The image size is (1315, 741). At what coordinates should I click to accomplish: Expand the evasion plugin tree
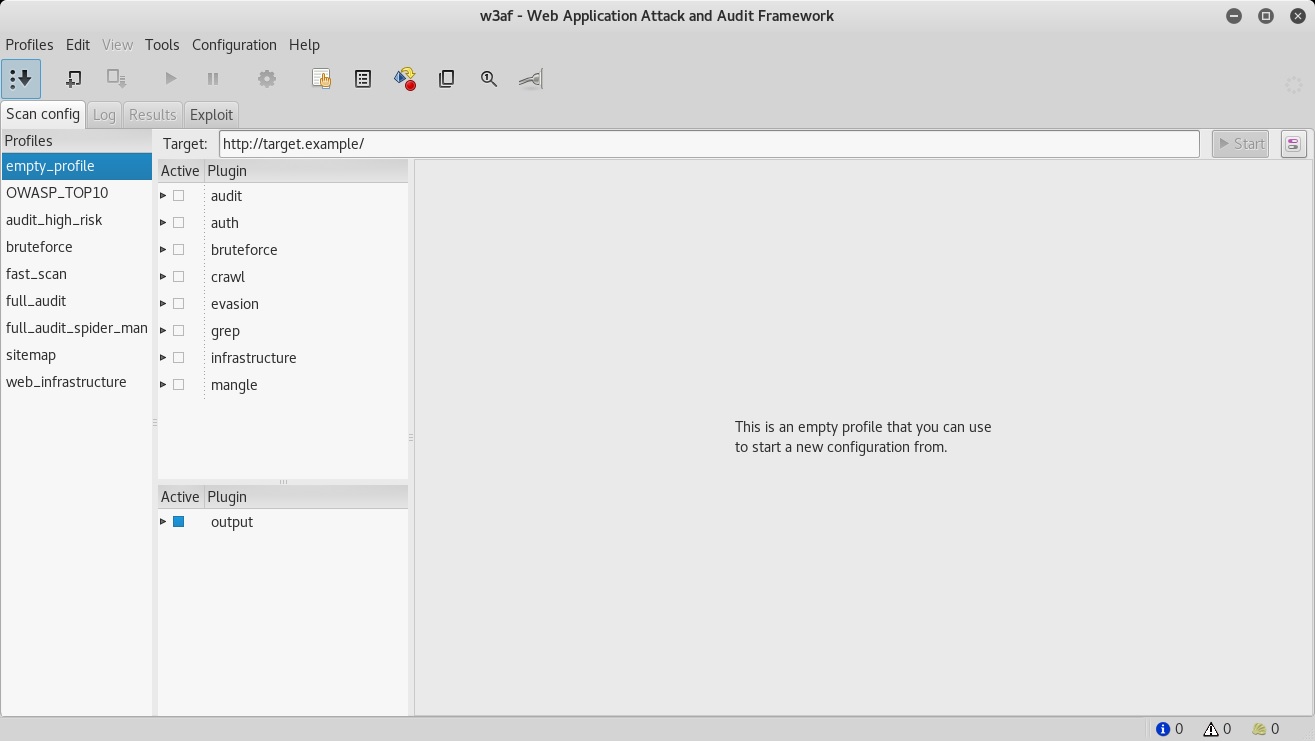pyautogui.click(x=163, y=304)
